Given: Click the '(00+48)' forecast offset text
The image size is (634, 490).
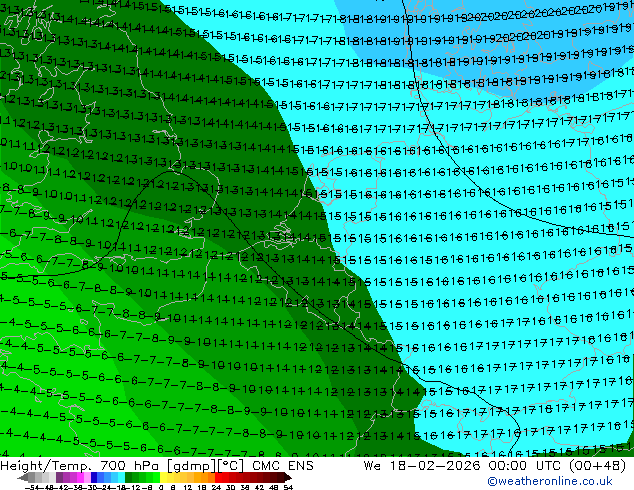Looking at the screenshot, I should coord(597,466).
